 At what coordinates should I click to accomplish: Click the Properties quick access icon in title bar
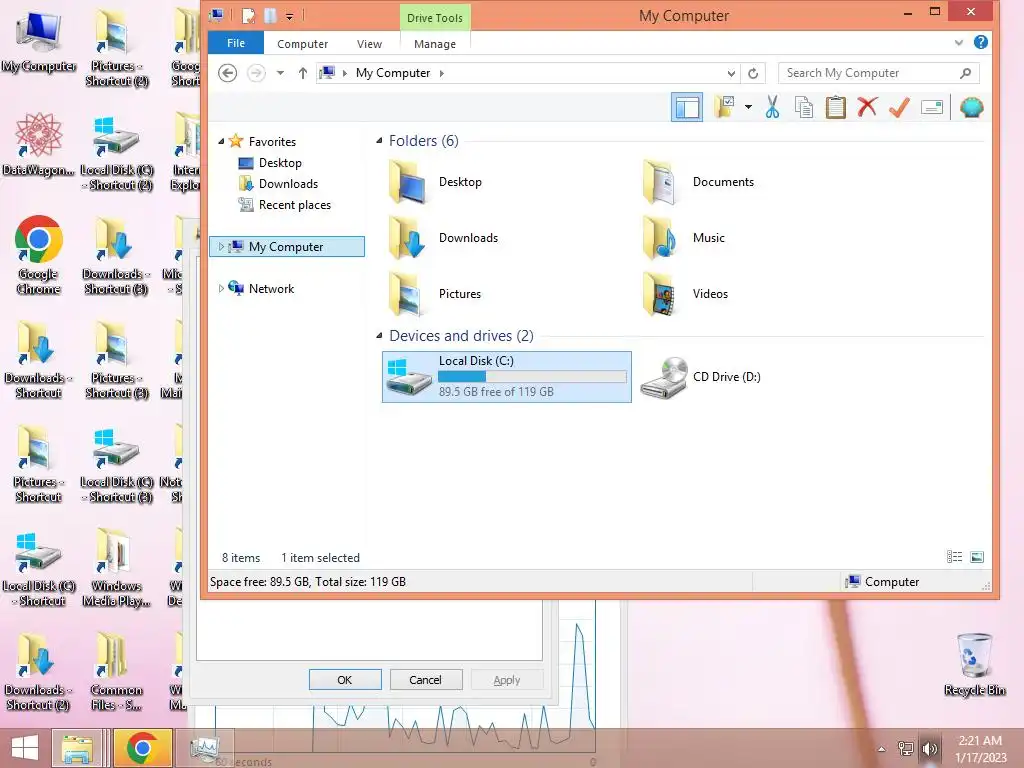[248, 16]
